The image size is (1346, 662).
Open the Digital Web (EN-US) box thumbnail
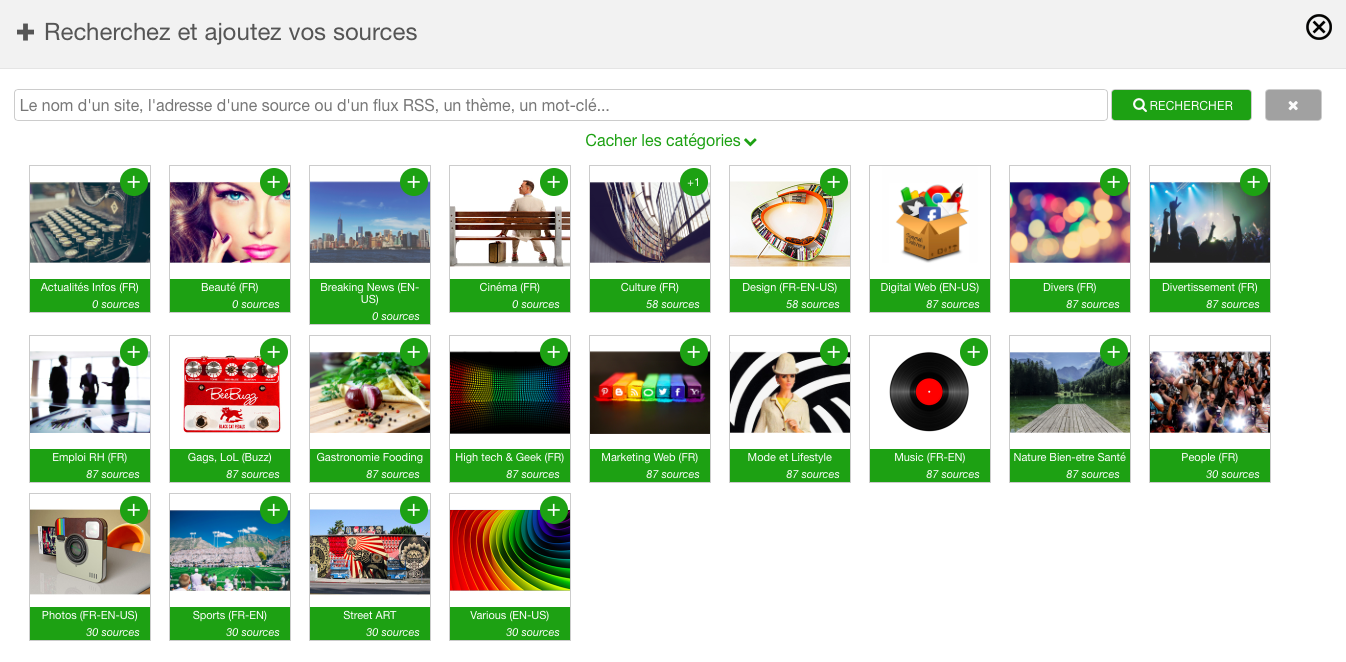click(930, 222)
